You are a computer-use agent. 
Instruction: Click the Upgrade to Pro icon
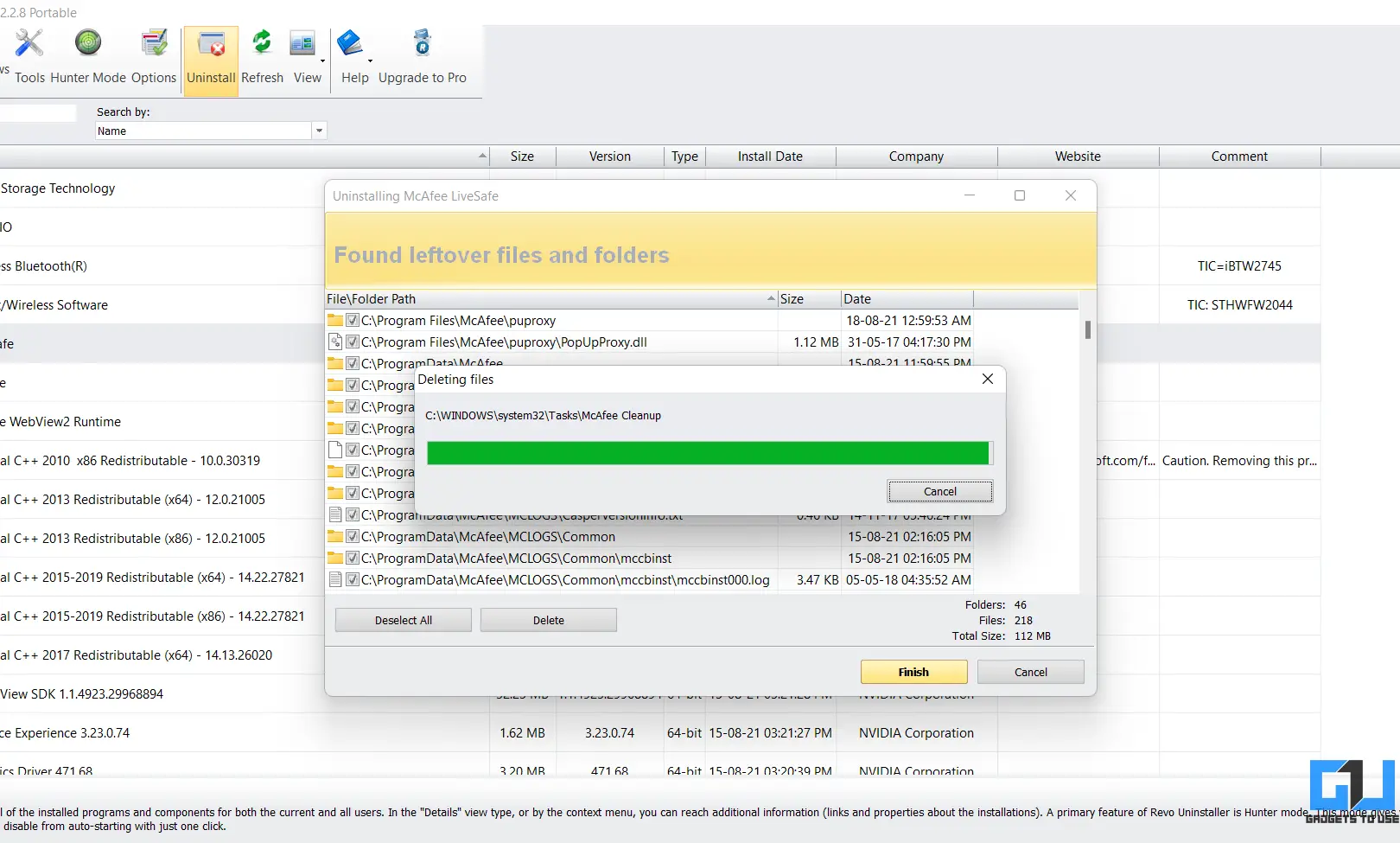(x=422, y=43)
